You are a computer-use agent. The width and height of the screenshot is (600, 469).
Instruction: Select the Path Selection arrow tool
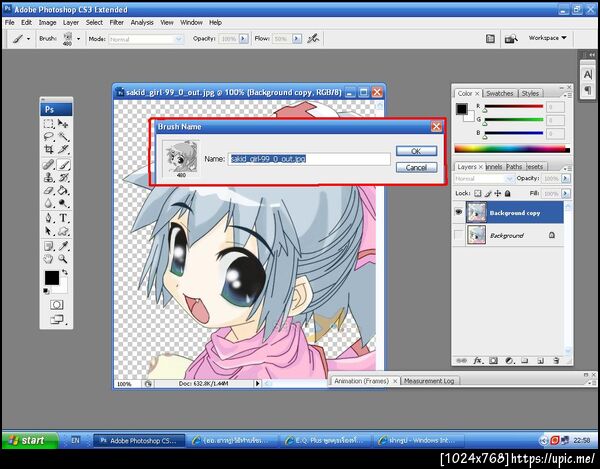(x=49, y=231)
